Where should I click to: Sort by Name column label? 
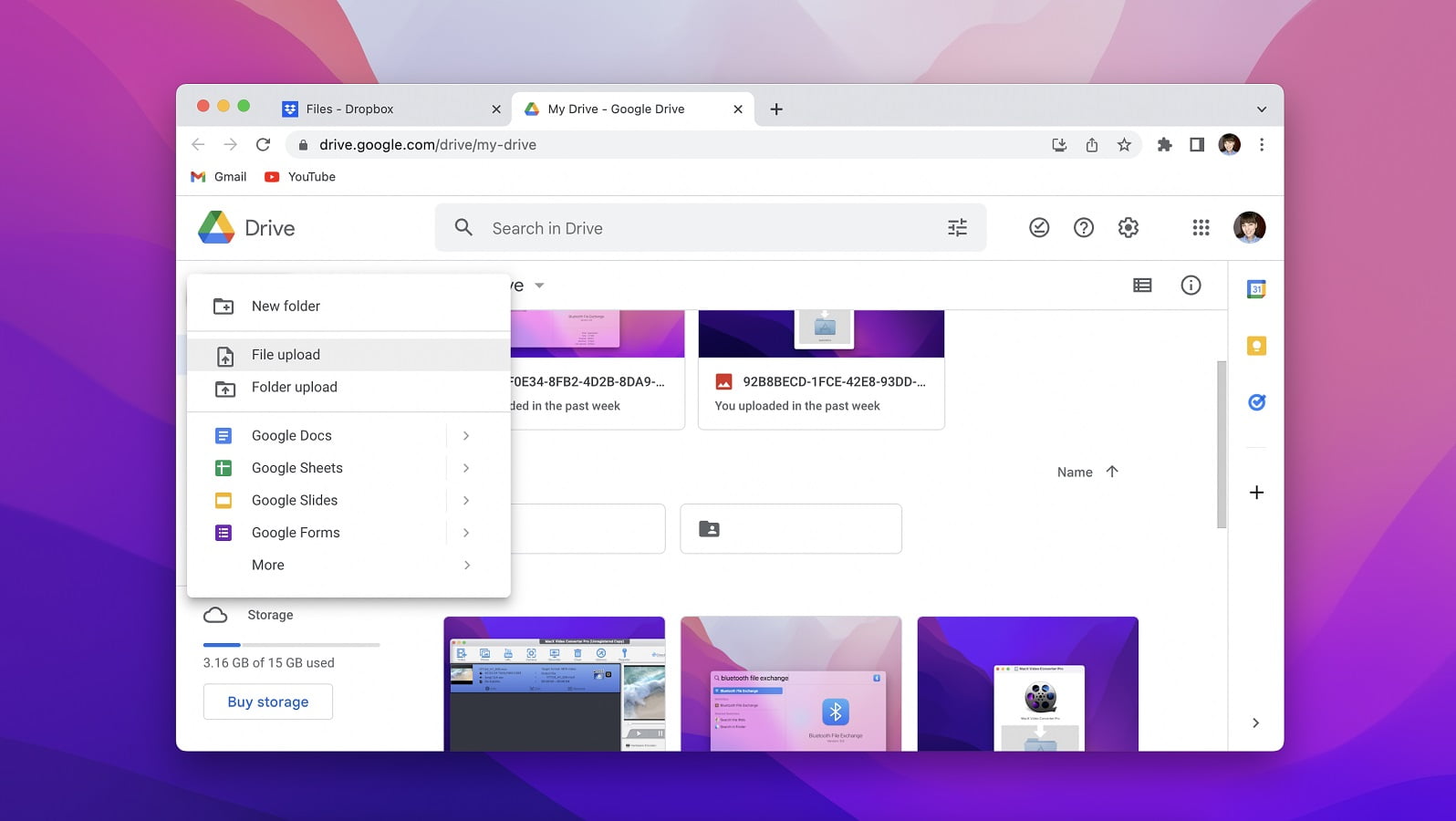point(1075,472)
